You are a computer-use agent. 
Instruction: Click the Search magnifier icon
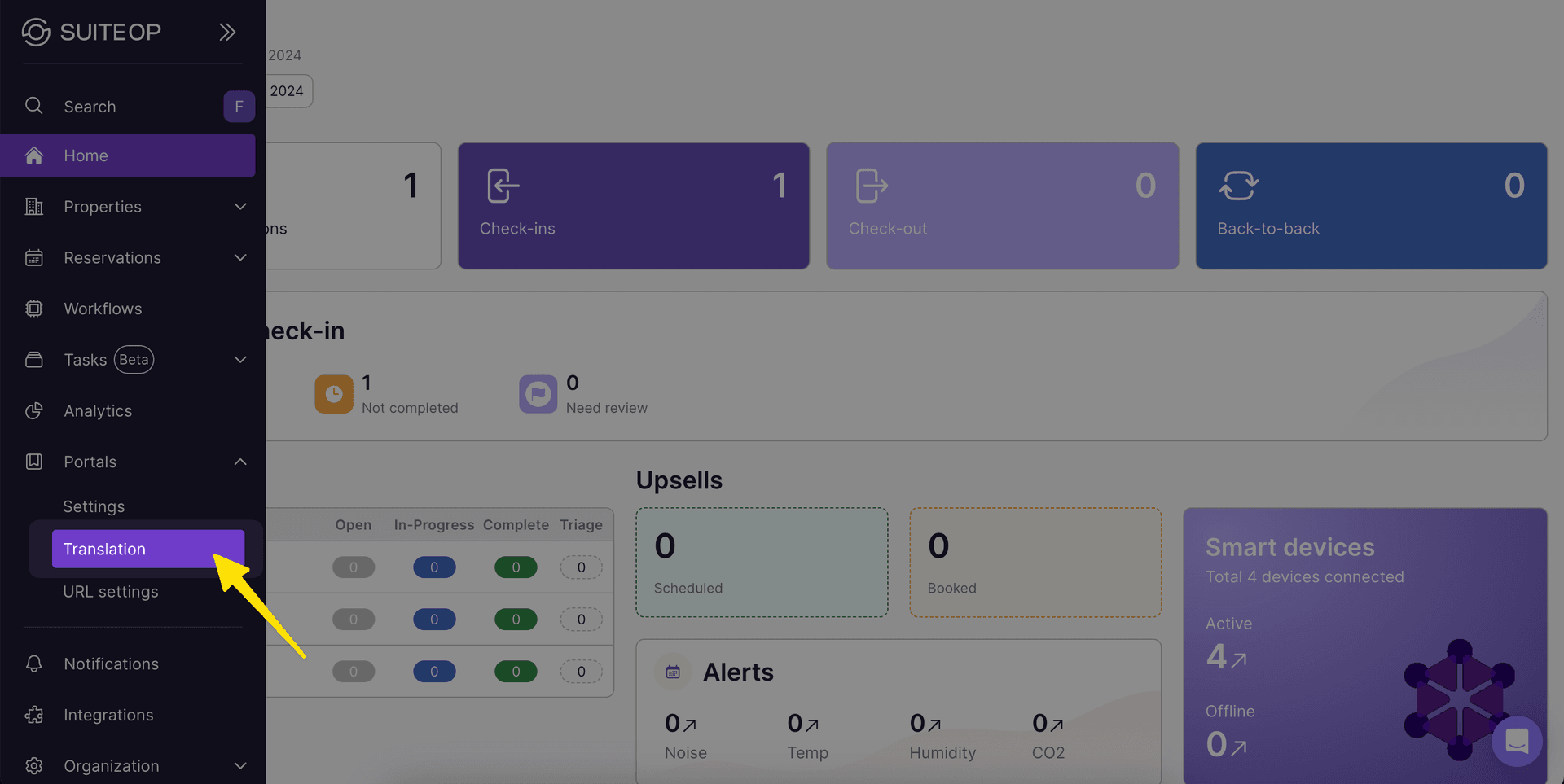tap(34, 106)
